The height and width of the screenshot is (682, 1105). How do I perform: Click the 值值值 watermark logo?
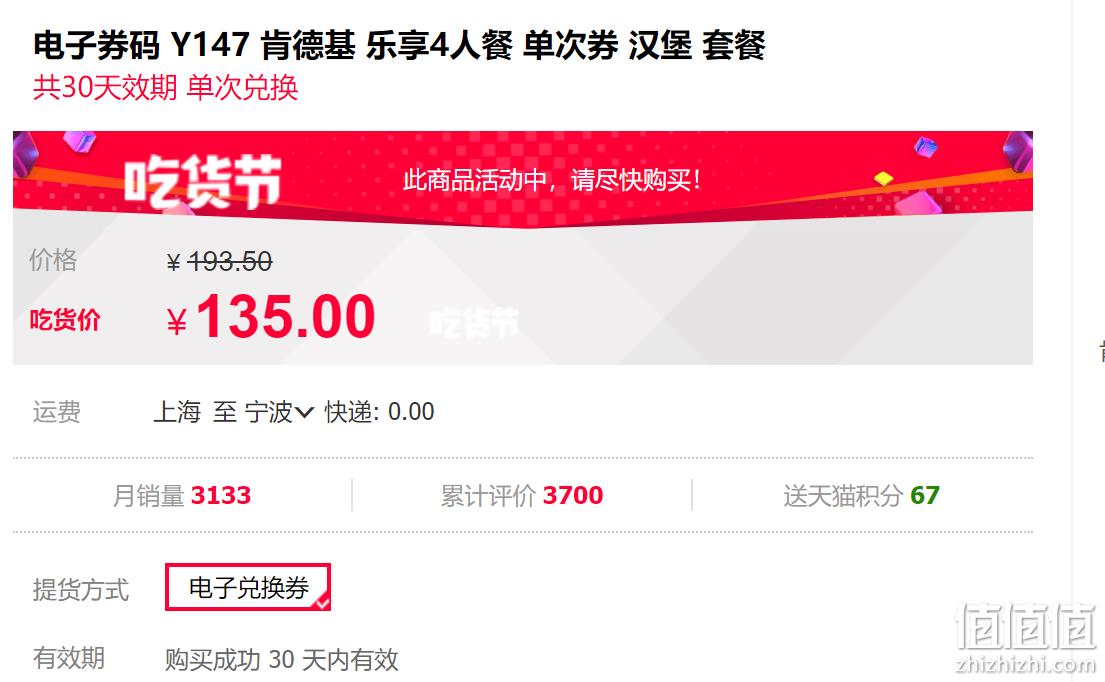point(1026,638)
